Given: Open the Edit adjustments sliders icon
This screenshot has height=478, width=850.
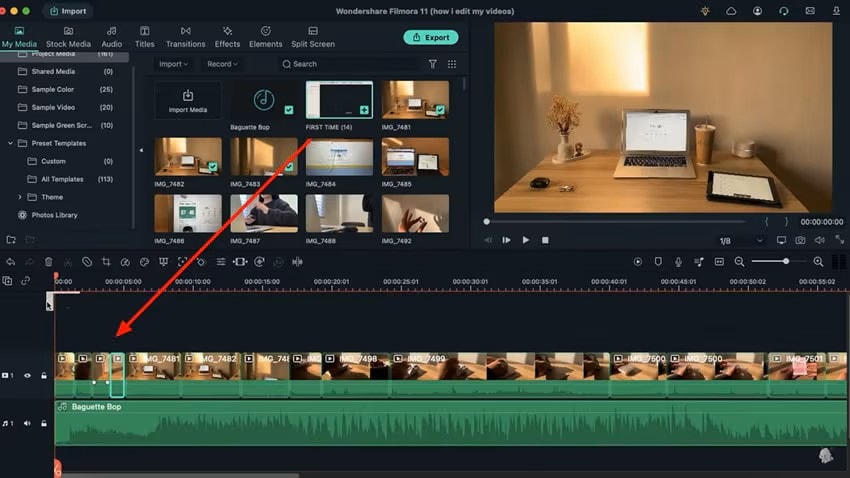Looking at the screenshot, I should (x=221, y=262).
